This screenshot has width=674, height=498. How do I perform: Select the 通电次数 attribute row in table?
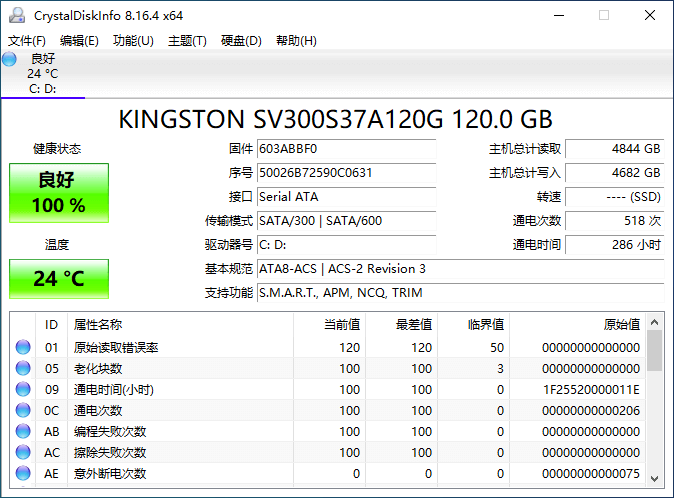pos(328,410)
